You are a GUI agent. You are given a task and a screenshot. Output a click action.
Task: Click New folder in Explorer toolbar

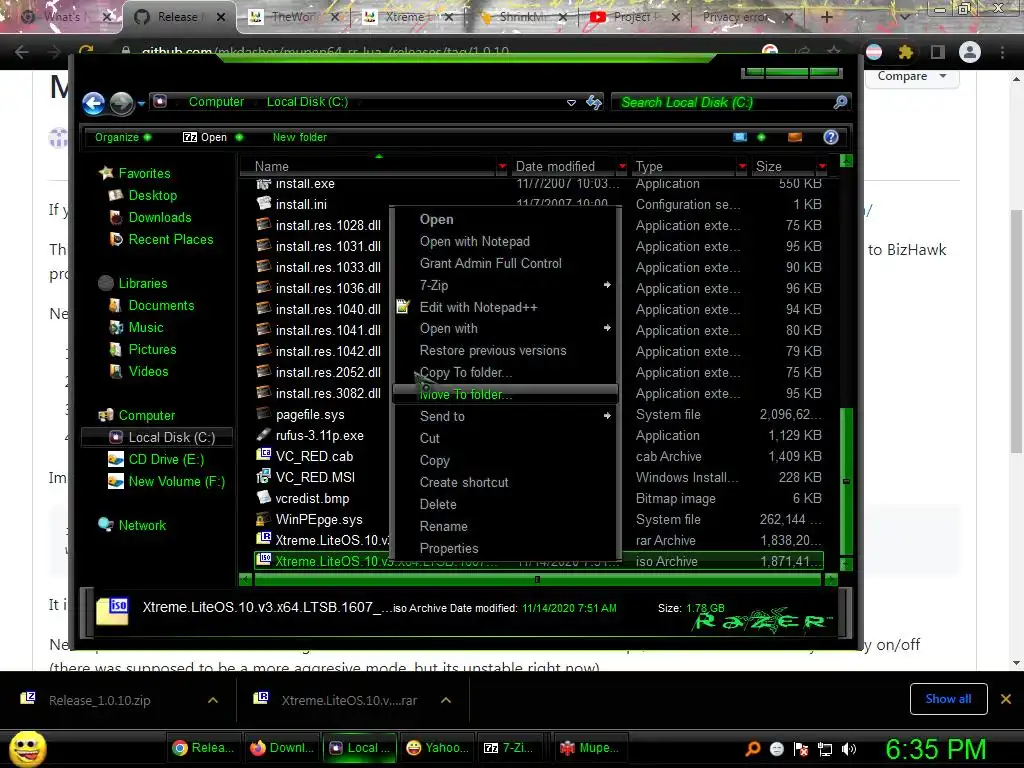(x=300, y=137)
